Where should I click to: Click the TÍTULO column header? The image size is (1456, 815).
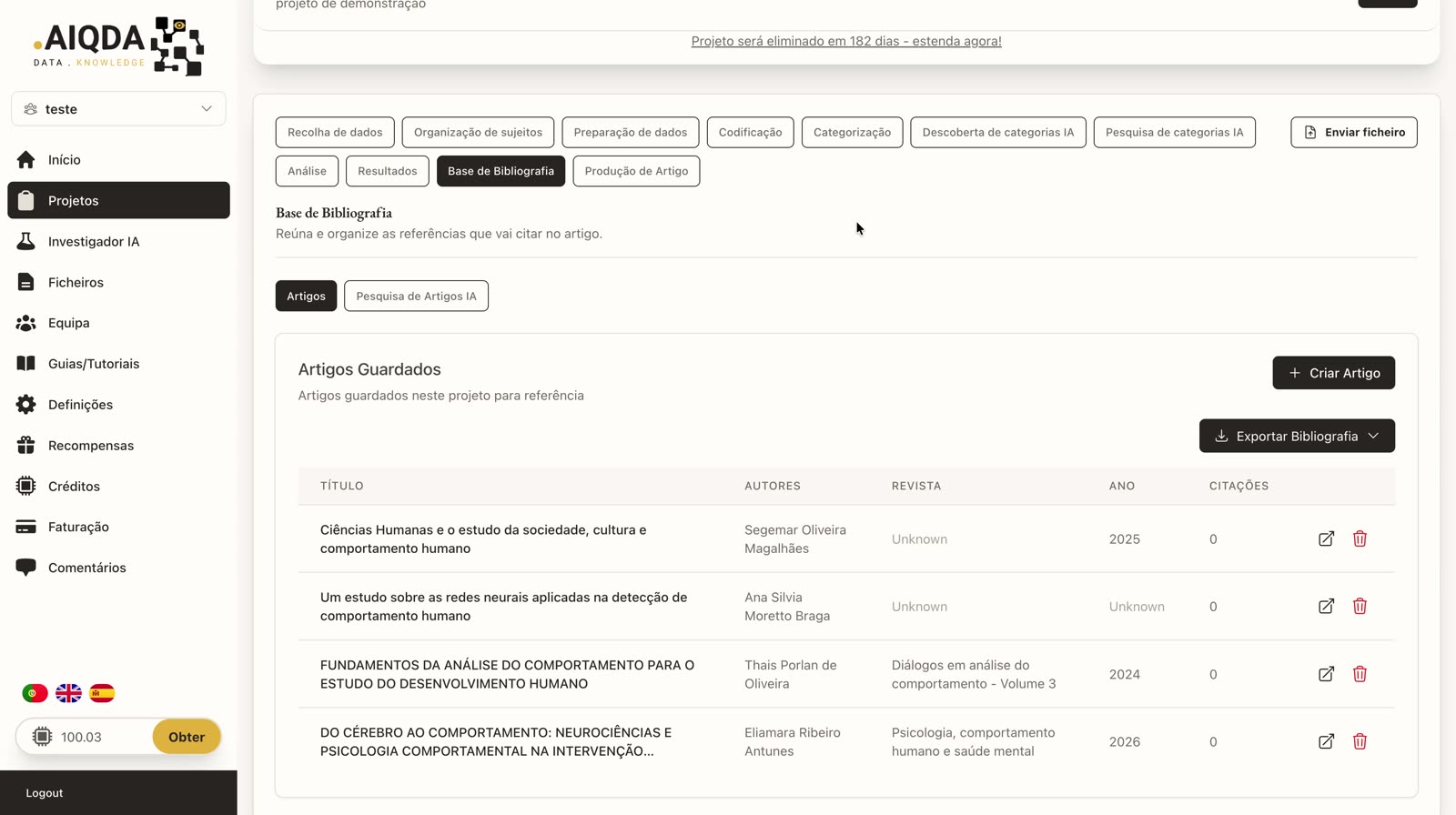[342, 486]
